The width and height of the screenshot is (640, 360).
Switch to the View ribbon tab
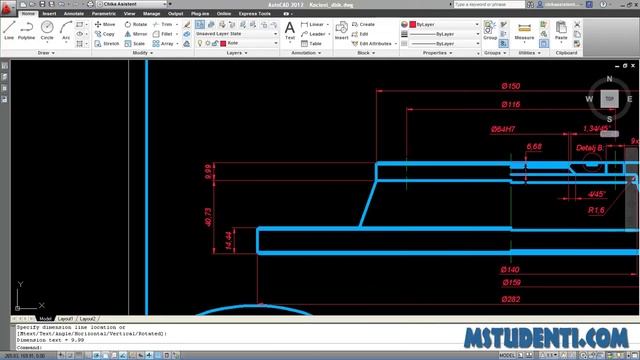[x=129, y=13]
